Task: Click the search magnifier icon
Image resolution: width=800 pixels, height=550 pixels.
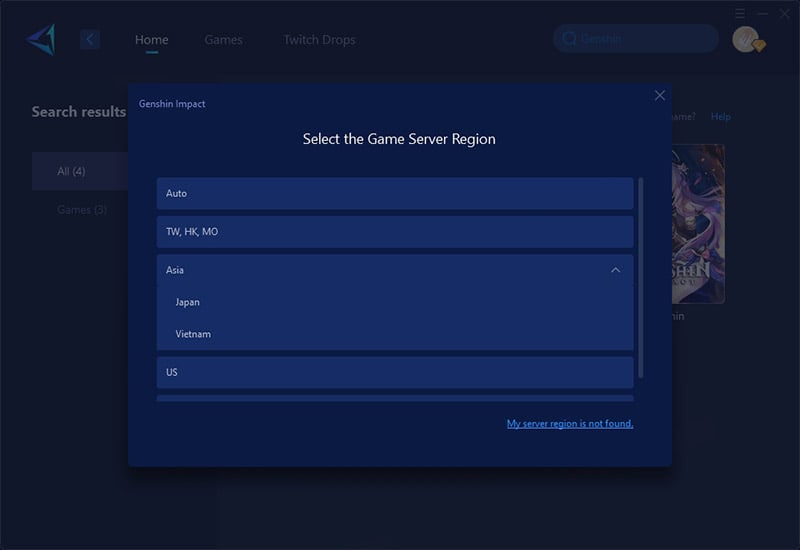Action: (569, 38)
